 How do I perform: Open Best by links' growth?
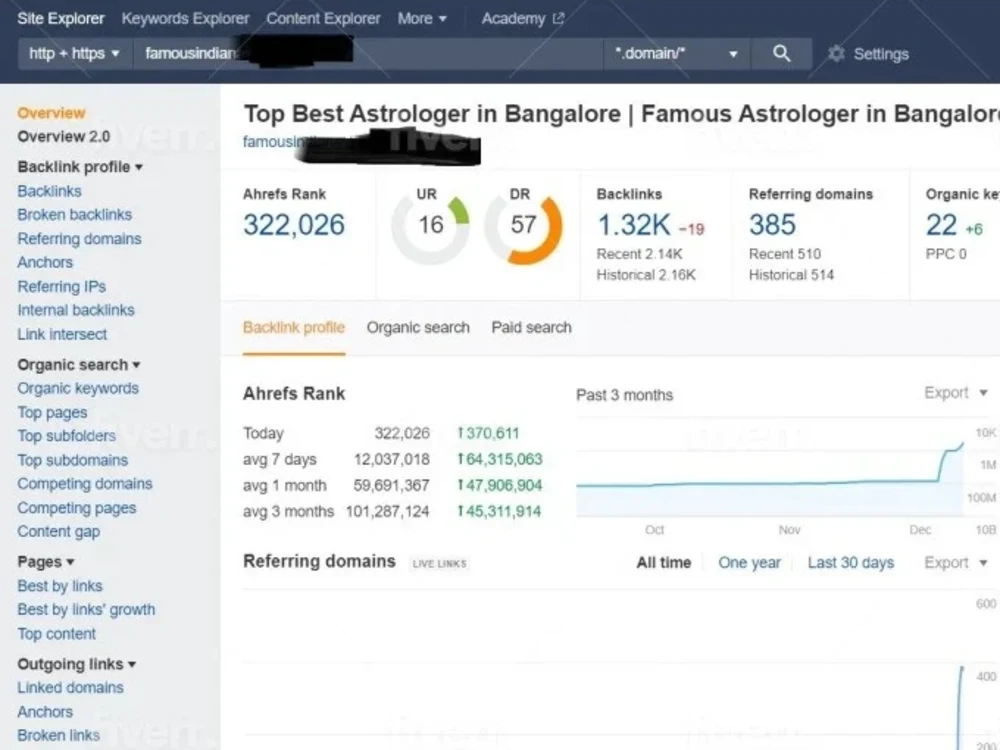(86, 610)
